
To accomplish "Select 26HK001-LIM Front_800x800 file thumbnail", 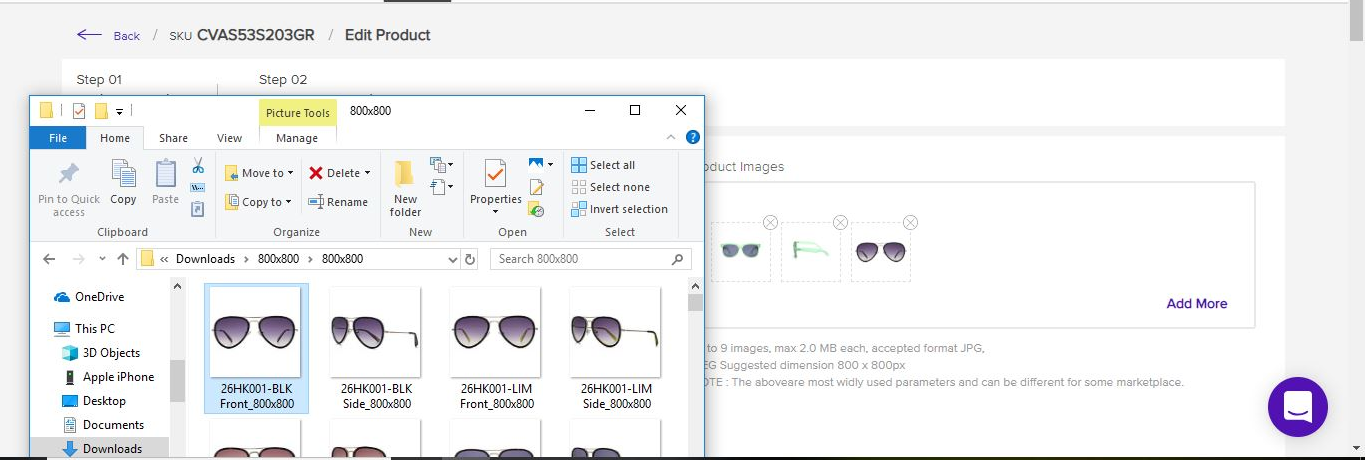I will (x=496, y=348).
